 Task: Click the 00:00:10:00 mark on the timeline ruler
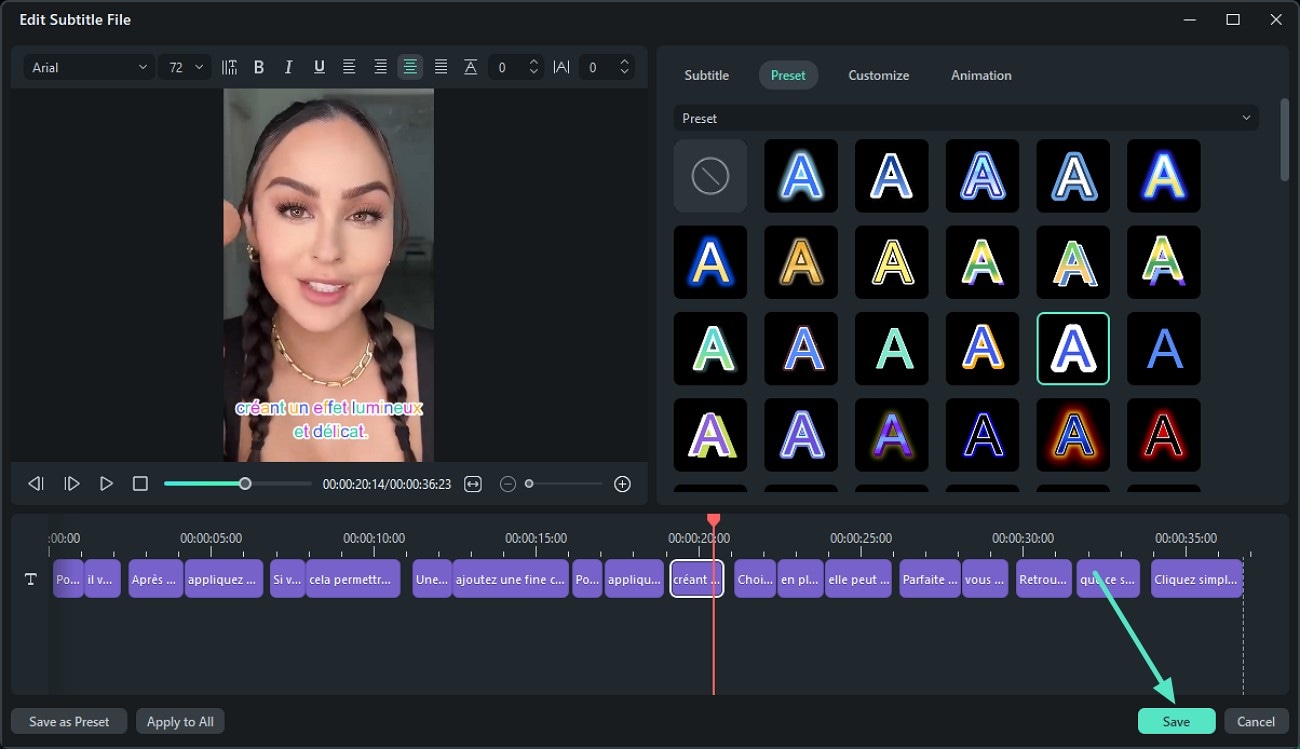[x=374, y=538]
